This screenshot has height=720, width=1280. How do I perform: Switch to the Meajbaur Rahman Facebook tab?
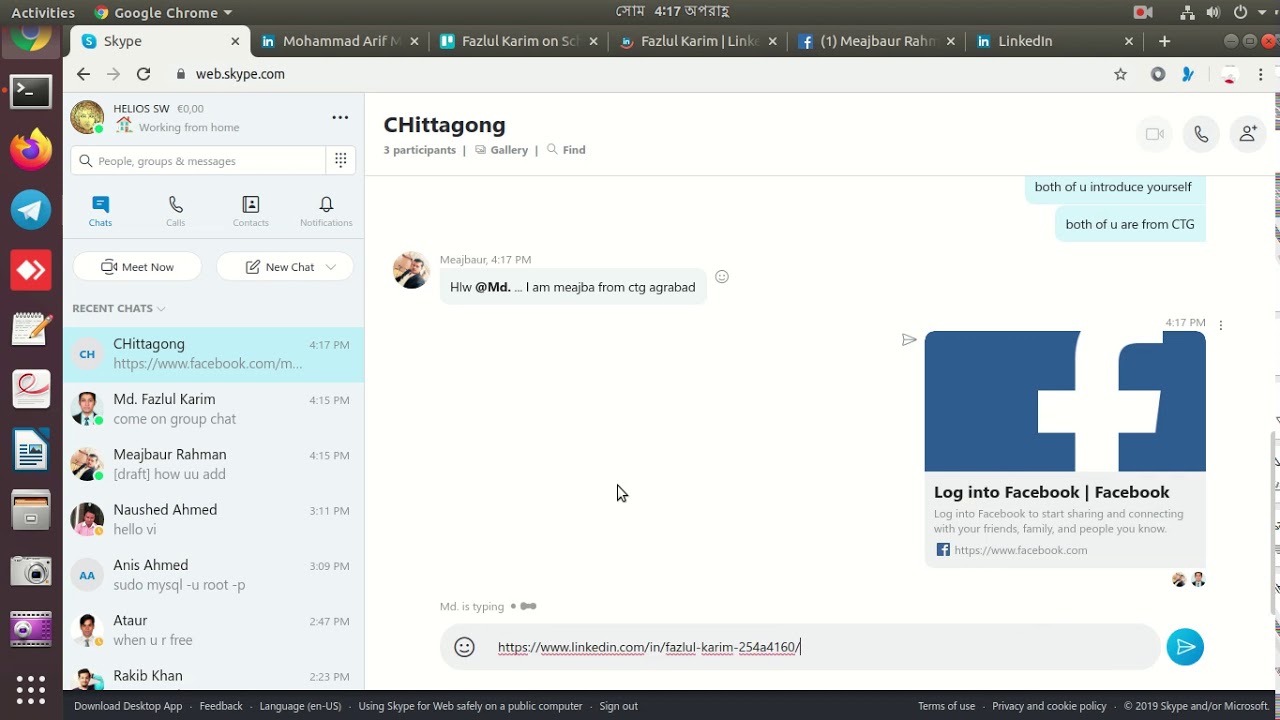(876, 41)
